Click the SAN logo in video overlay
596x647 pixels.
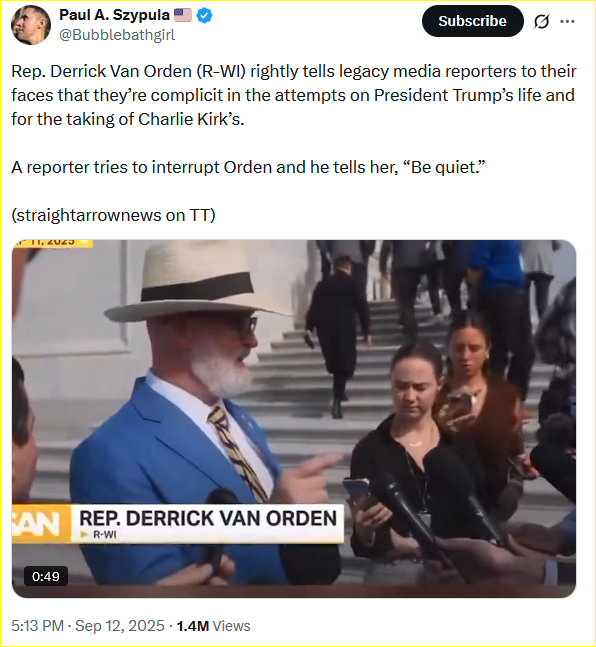40,523
